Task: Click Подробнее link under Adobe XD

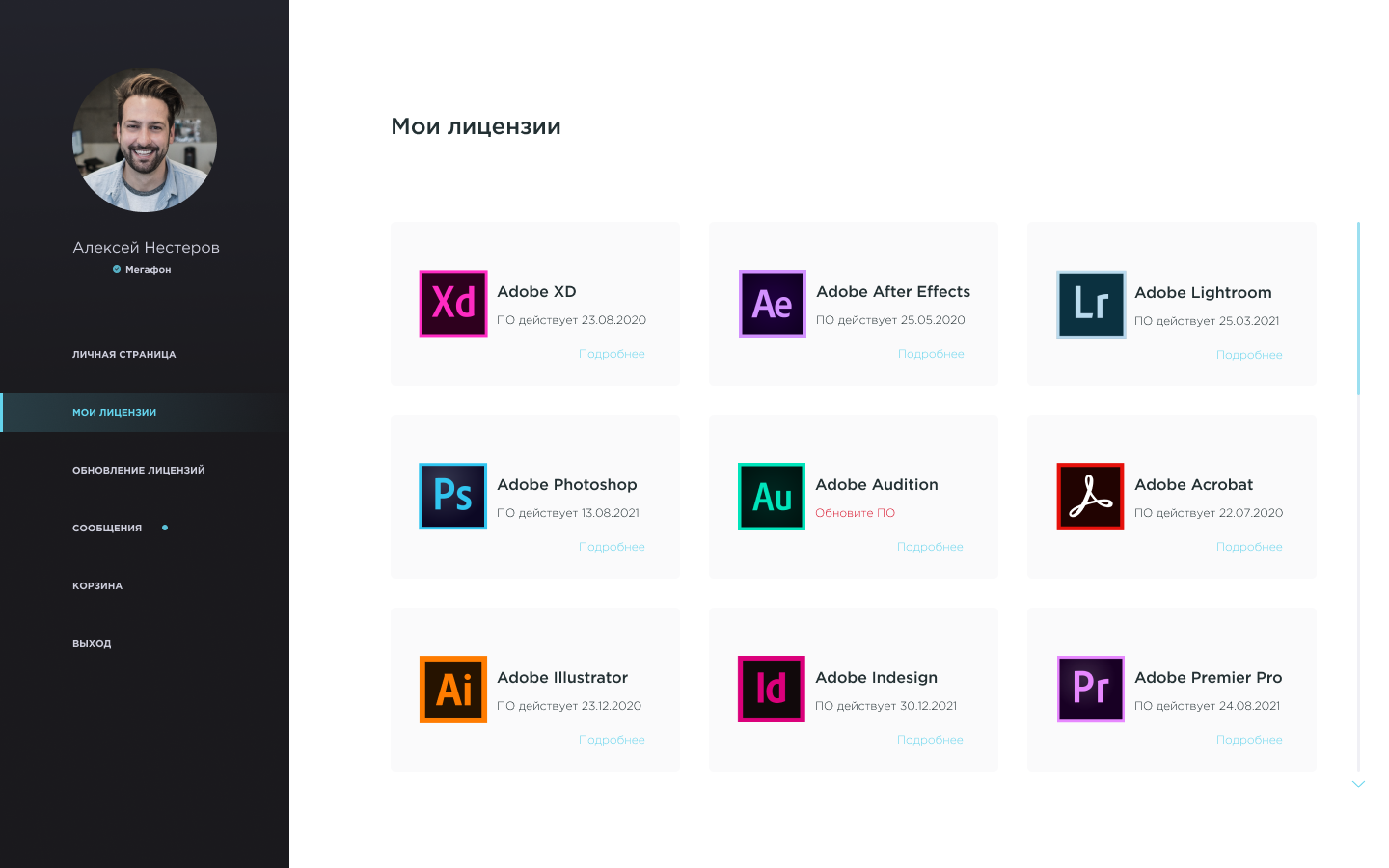Action: pyautogui.click(x=612, y=354)
